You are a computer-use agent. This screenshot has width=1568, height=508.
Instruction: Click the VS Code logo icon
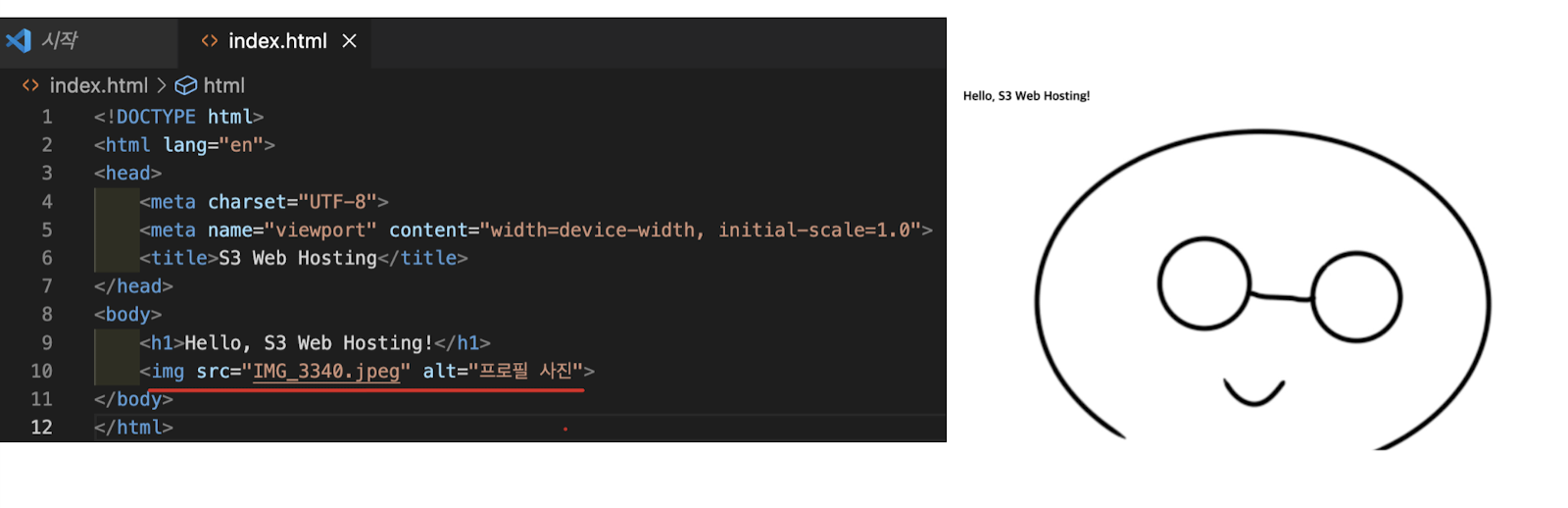[19, 40]
